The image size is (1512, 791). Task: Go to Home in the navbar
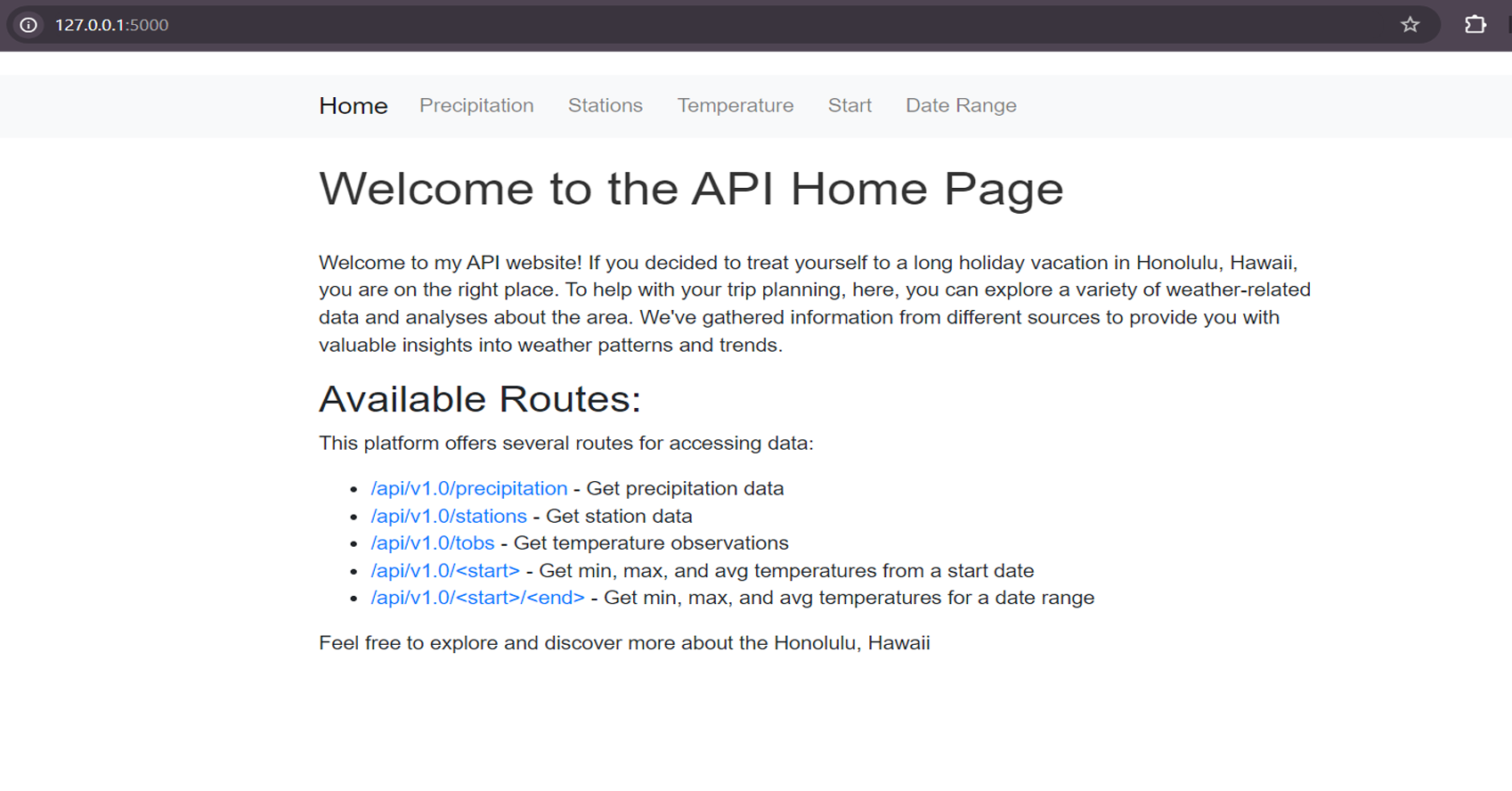pos(353,106)
